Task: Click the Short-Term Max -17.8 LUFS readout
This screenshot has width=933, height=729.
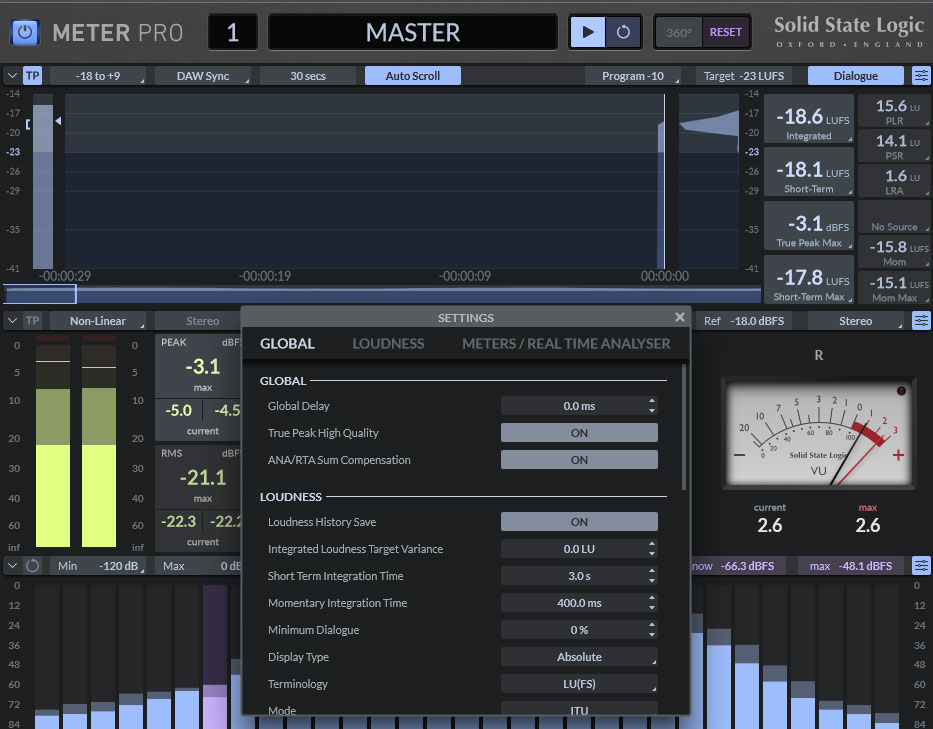Action: tap(809, 280)
